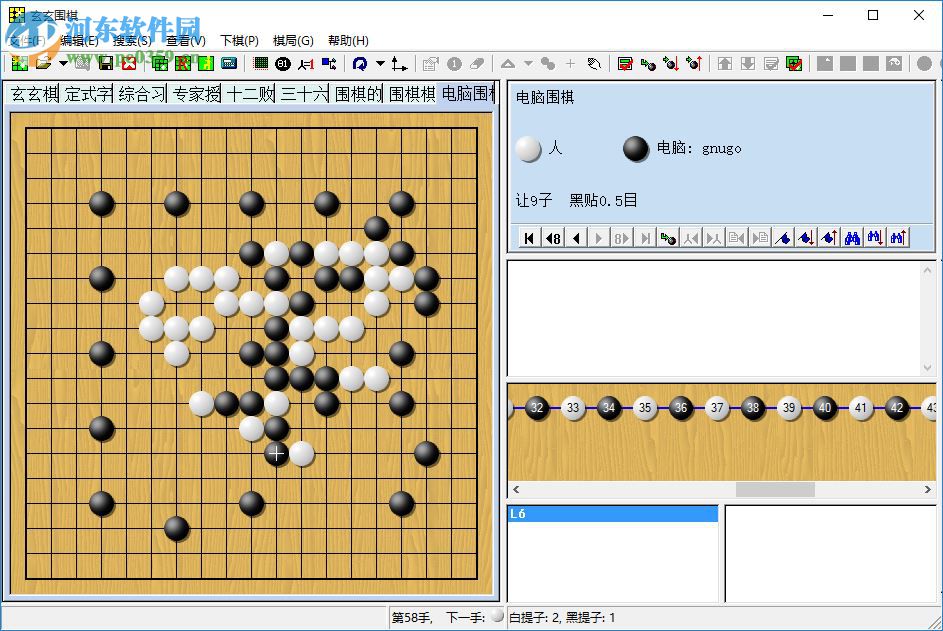The width and height of the screenshot is (943, 631).
Task: Toggle board coordinates display
Action: 261,63
